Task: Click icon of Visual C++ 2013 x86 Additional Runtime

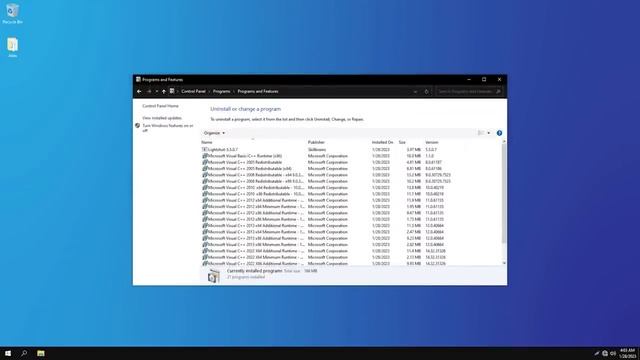Action: pyautogui.click(x=205, y=238)
